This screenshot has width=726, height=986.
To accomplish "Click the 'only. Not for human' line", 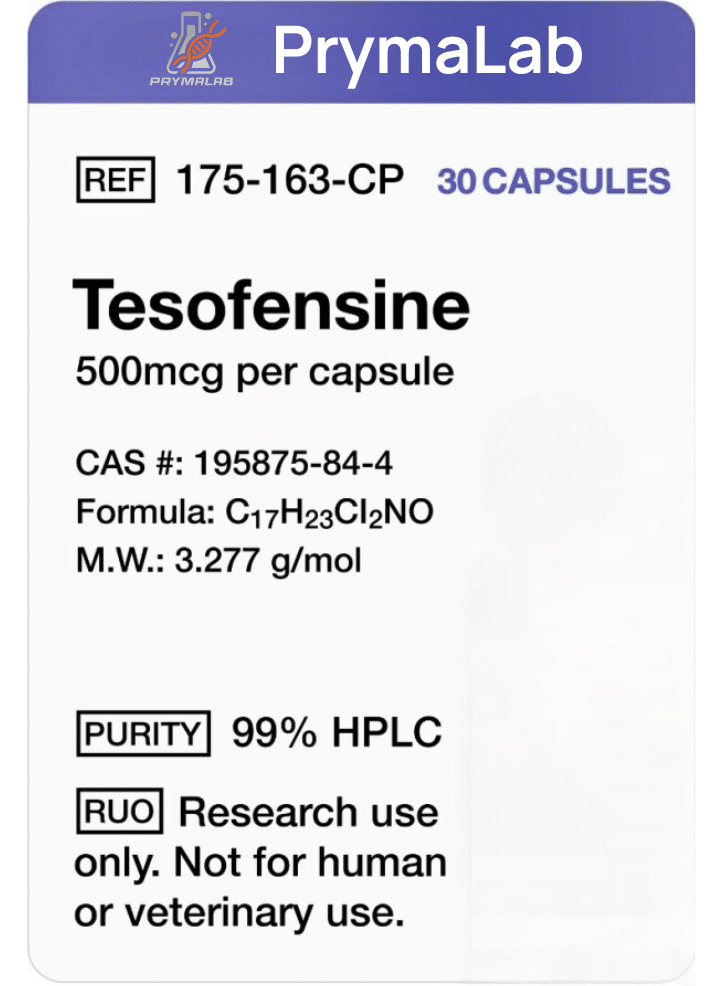I will tap(260, 861).
